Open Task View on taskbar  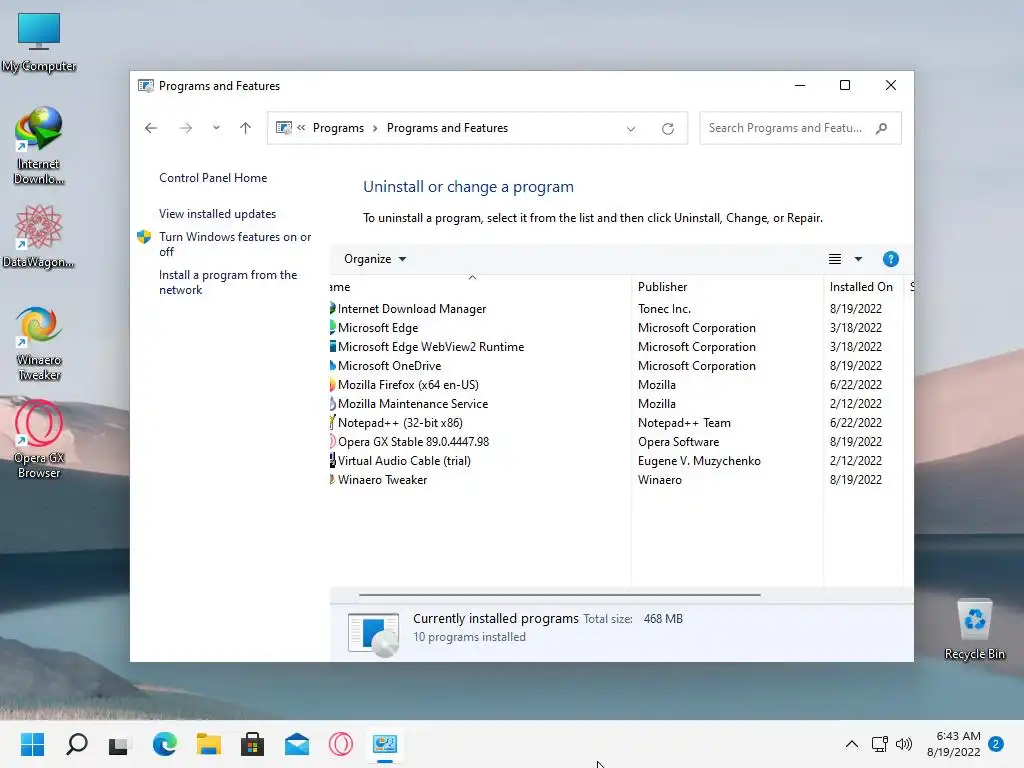(119, 744)
